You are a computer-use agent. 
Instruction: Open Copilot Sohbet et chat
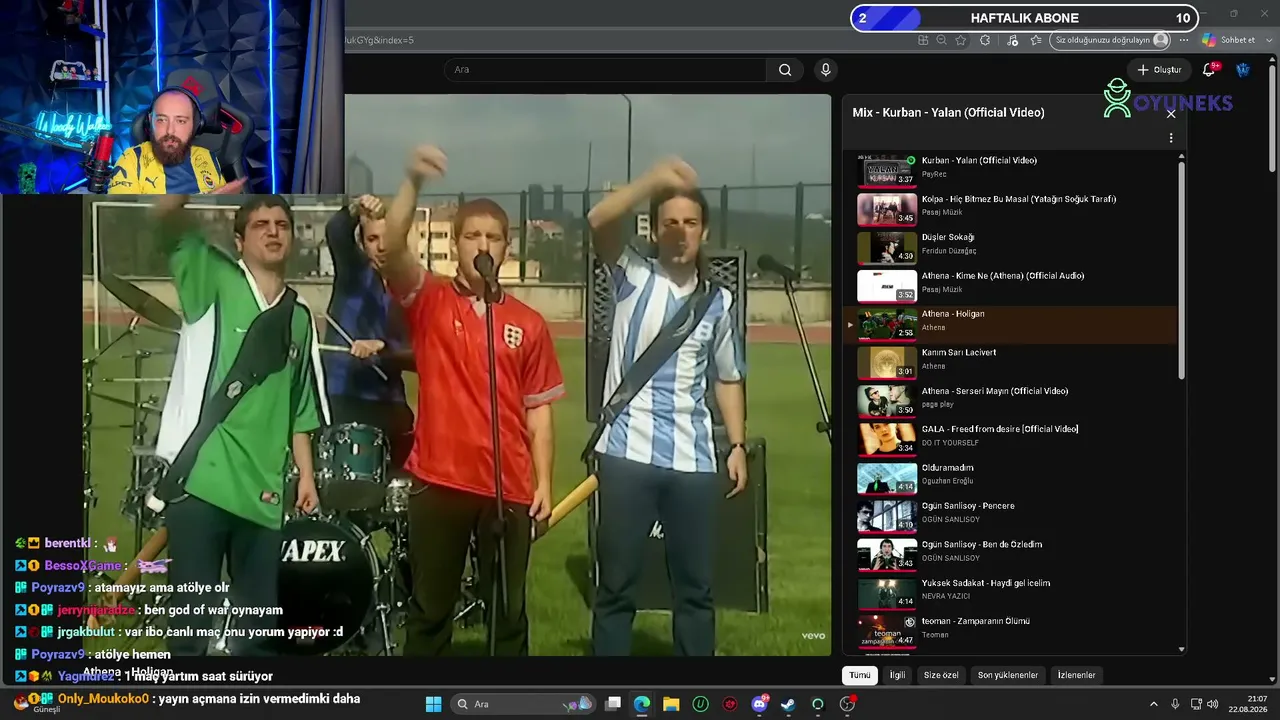tap(1228, 40)
